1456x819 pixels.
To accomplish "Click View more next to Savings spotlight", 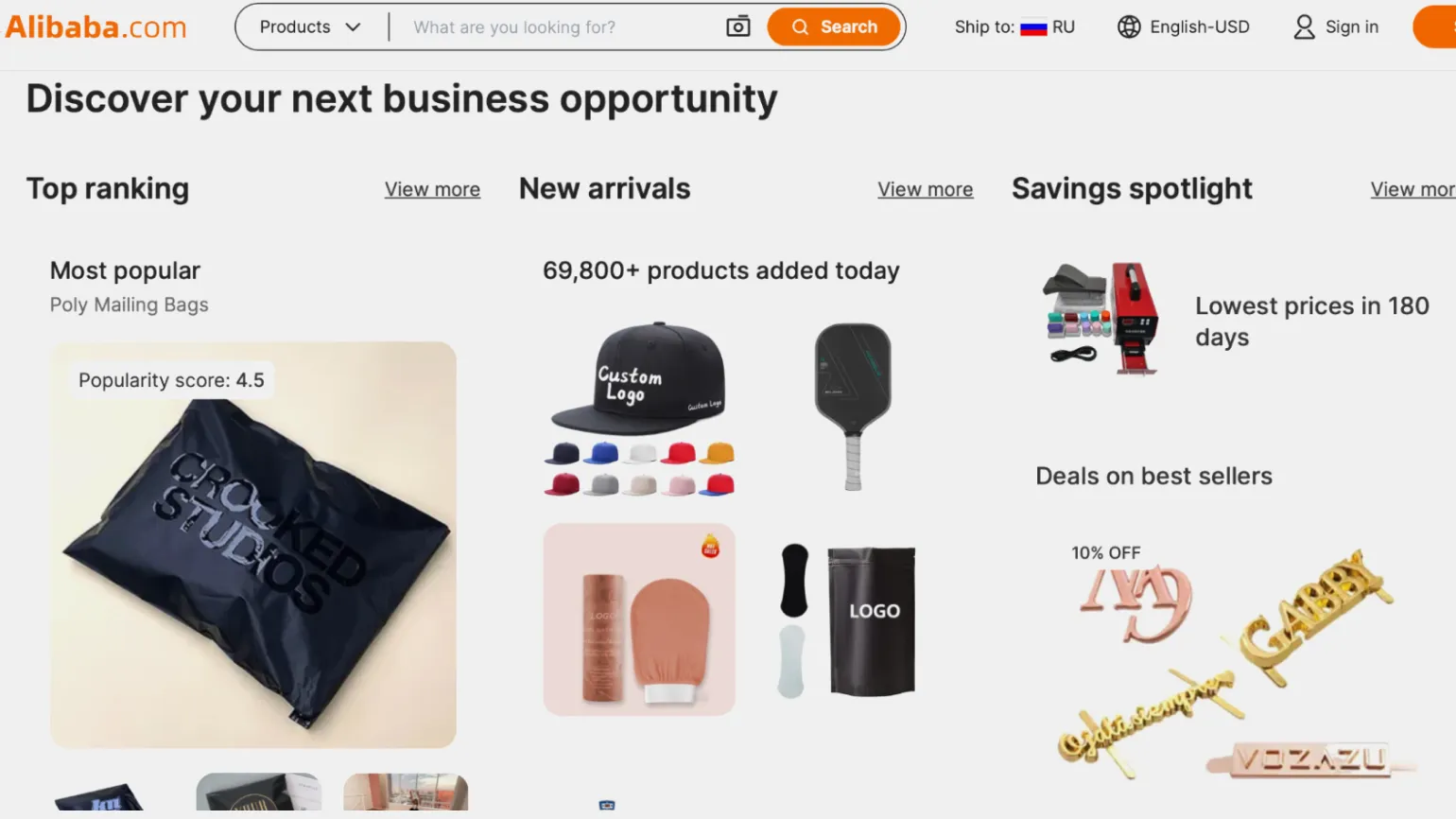I will click(x=1412, y=189).
